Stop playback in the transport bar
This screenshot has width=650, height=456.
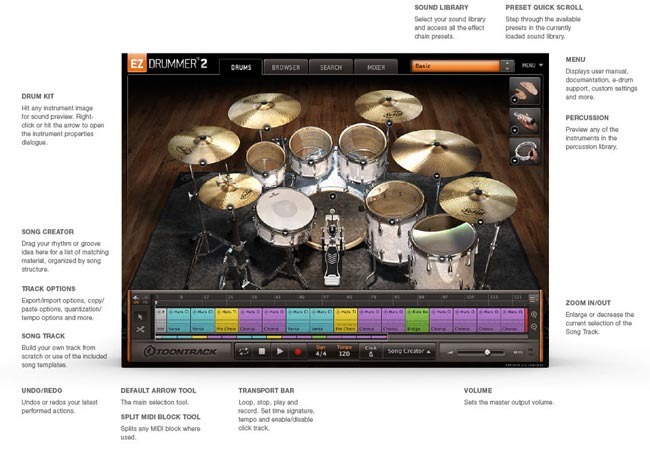tap(262, 352)
